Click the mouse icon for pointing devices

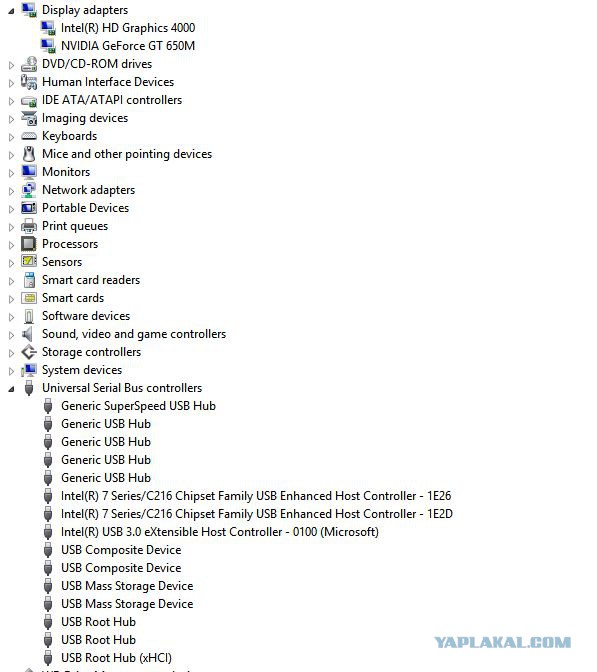coord(29,154)
